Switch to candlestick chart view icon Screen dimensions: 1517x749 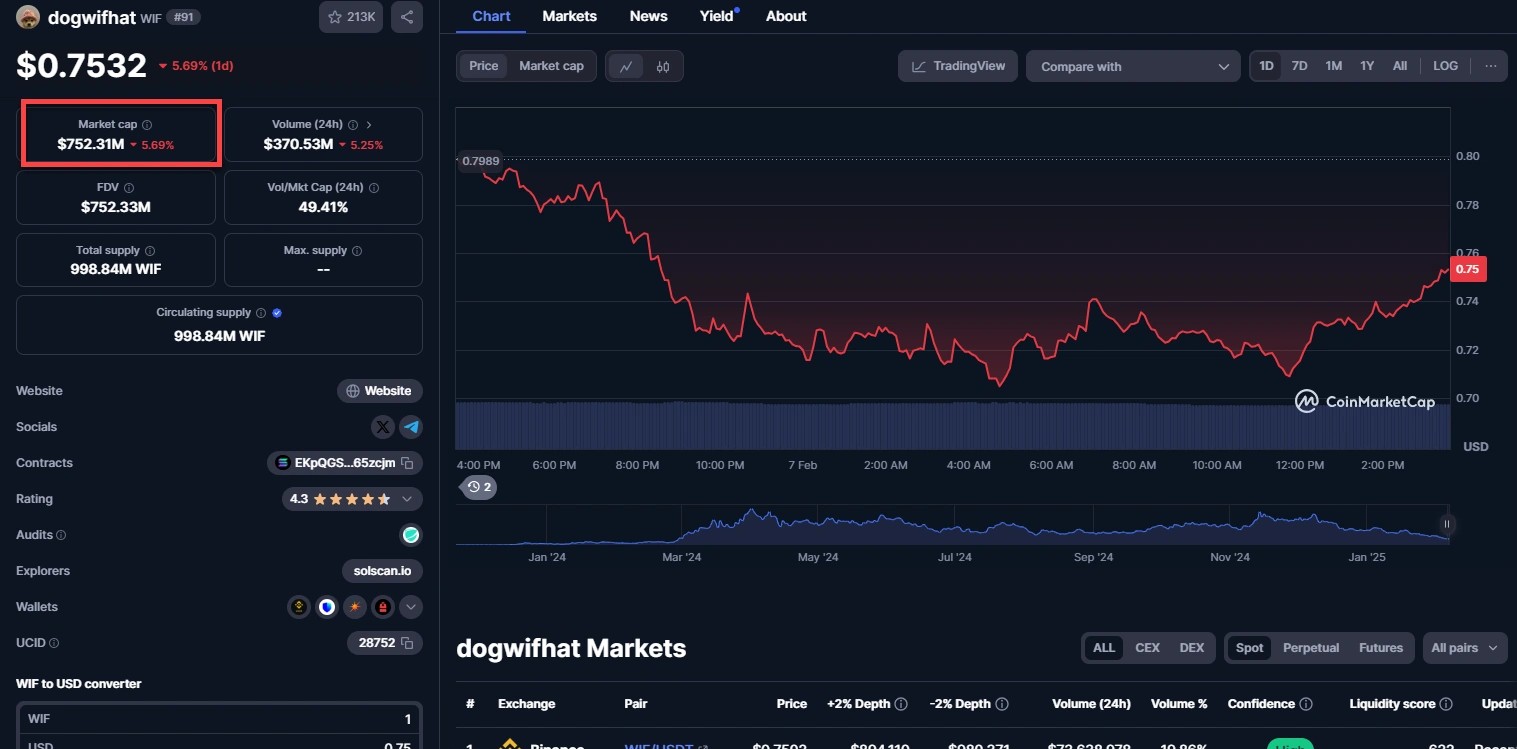[662, 67]
